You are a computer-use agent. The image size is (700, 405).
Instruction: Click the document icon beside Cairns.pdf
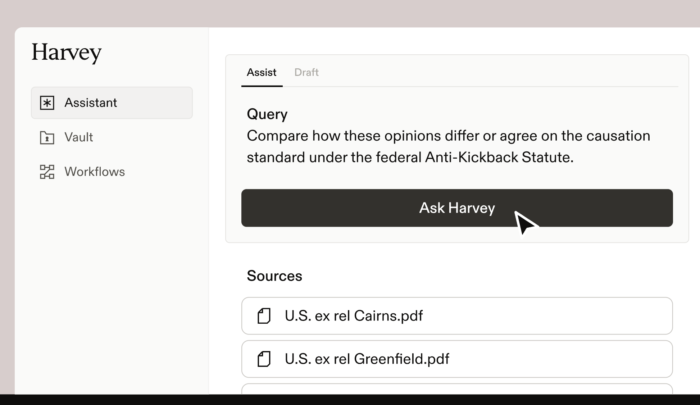coord(264,316)
